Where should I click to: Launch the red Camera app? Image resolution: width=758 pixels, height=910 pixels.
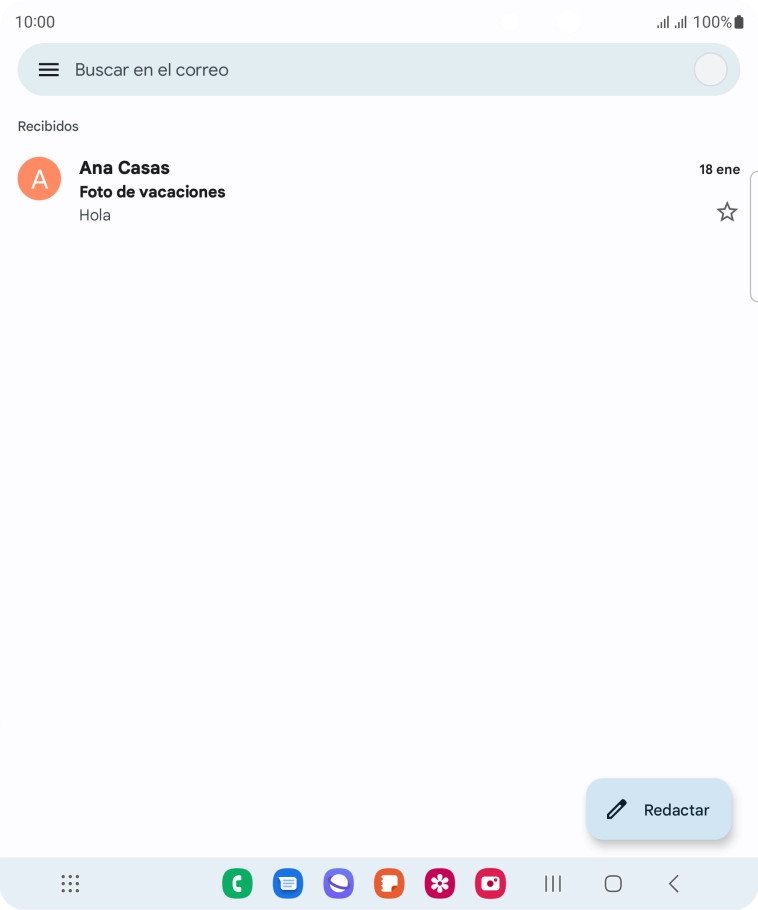[x=490, y=883]
